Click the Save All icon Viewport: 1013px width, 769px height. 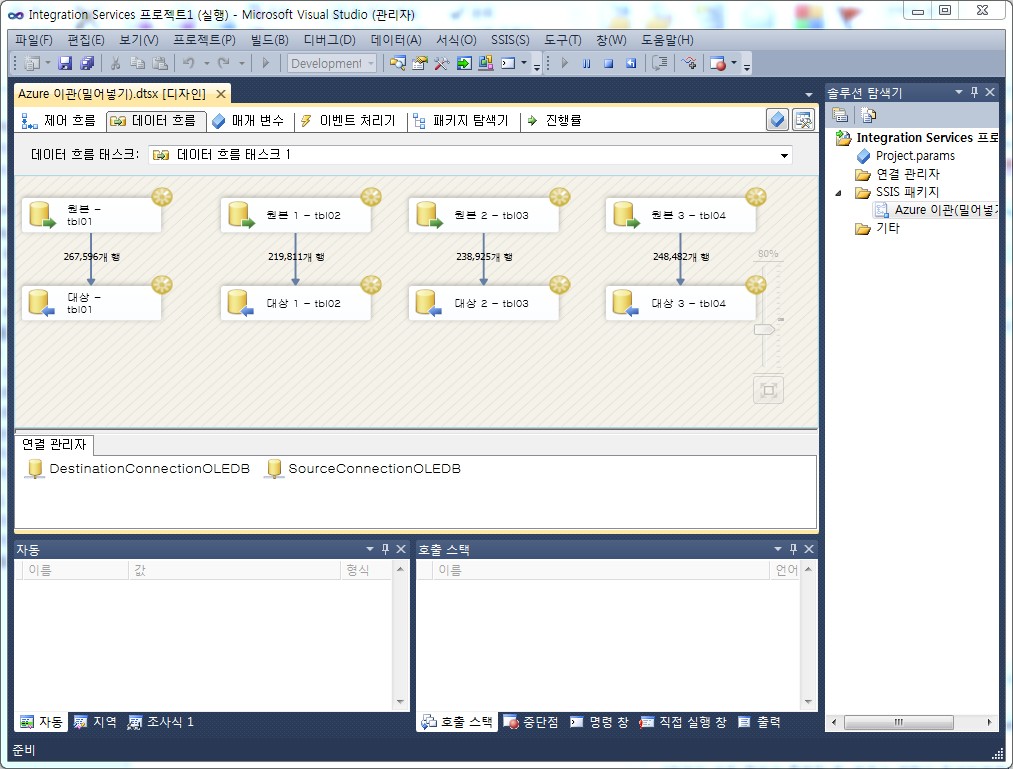pyautogui.click(x=87, y=63)
